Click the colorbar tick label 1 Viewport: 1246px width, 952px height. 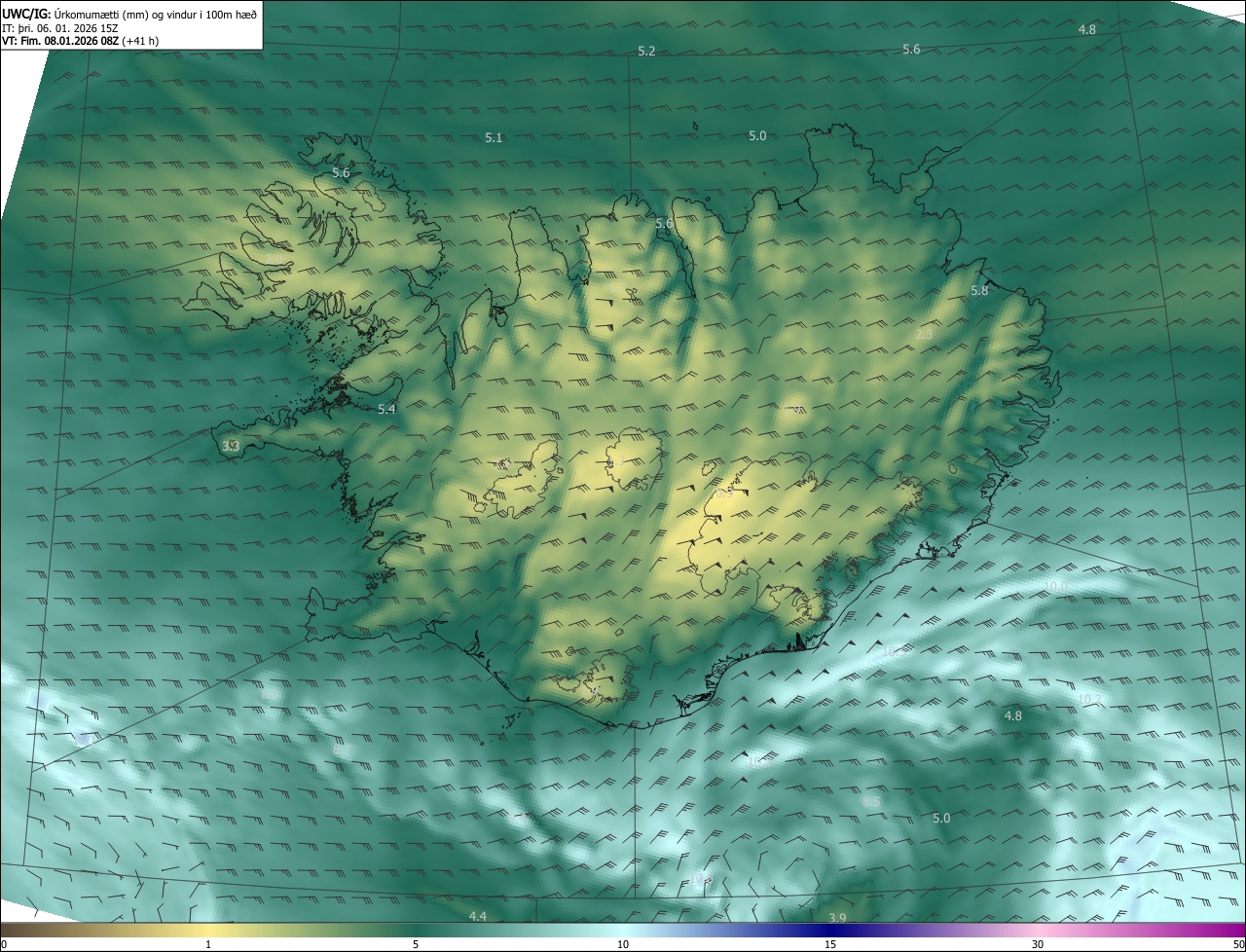tap(208, 944)
